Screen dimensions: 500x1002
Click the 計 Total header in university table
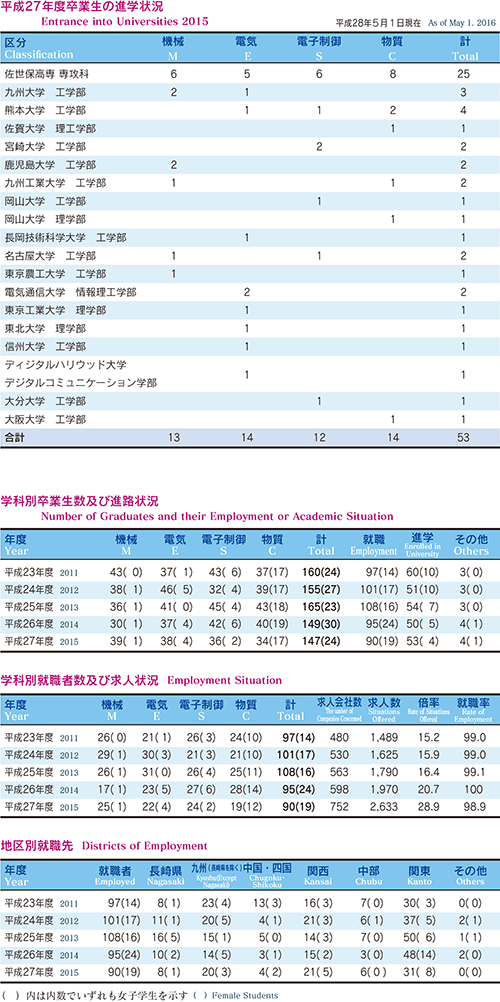click(x=464, y=48)
